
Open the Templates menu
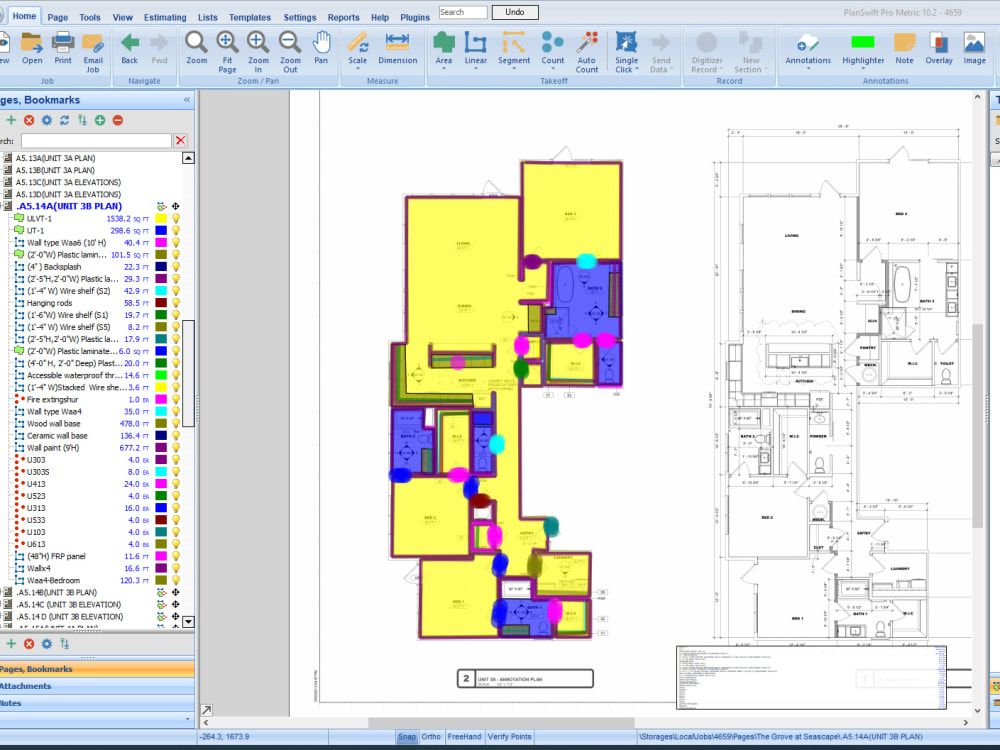point(249,17)
